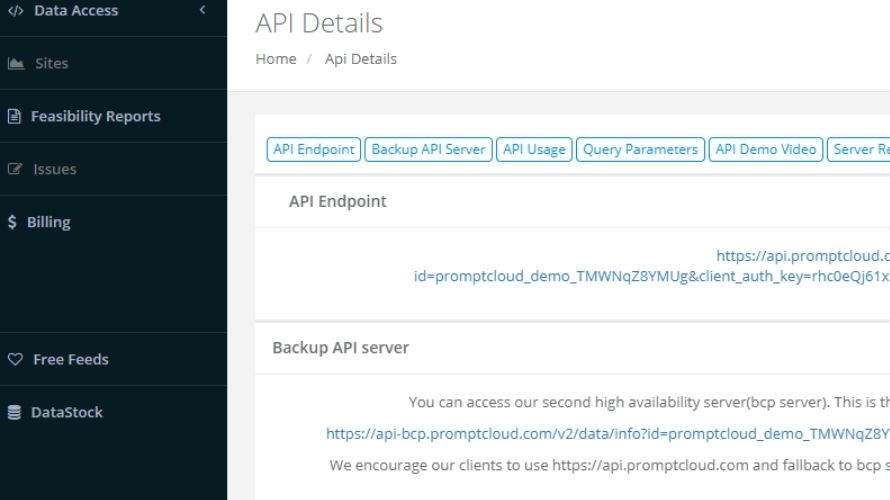Select the API Endpoint button

313,149
